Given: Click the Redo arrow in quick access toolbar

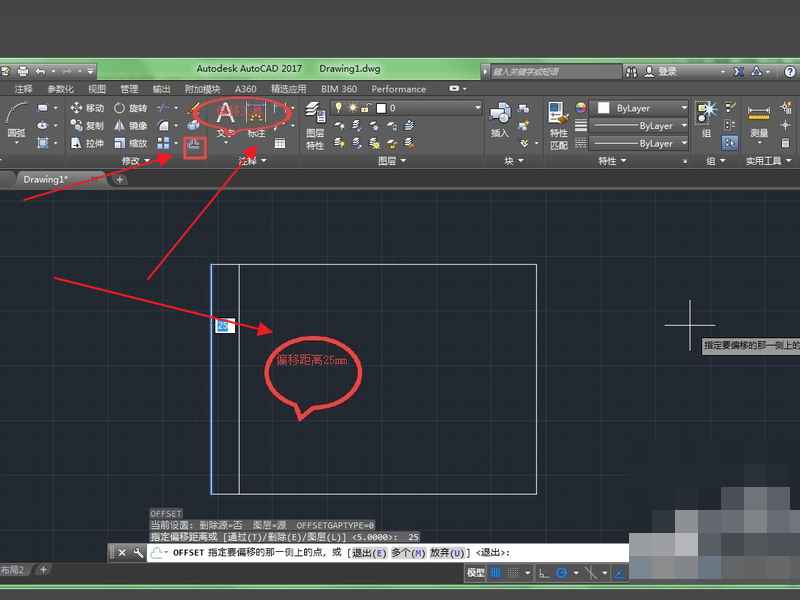Looking at the screenshot, I should point(67,71).
